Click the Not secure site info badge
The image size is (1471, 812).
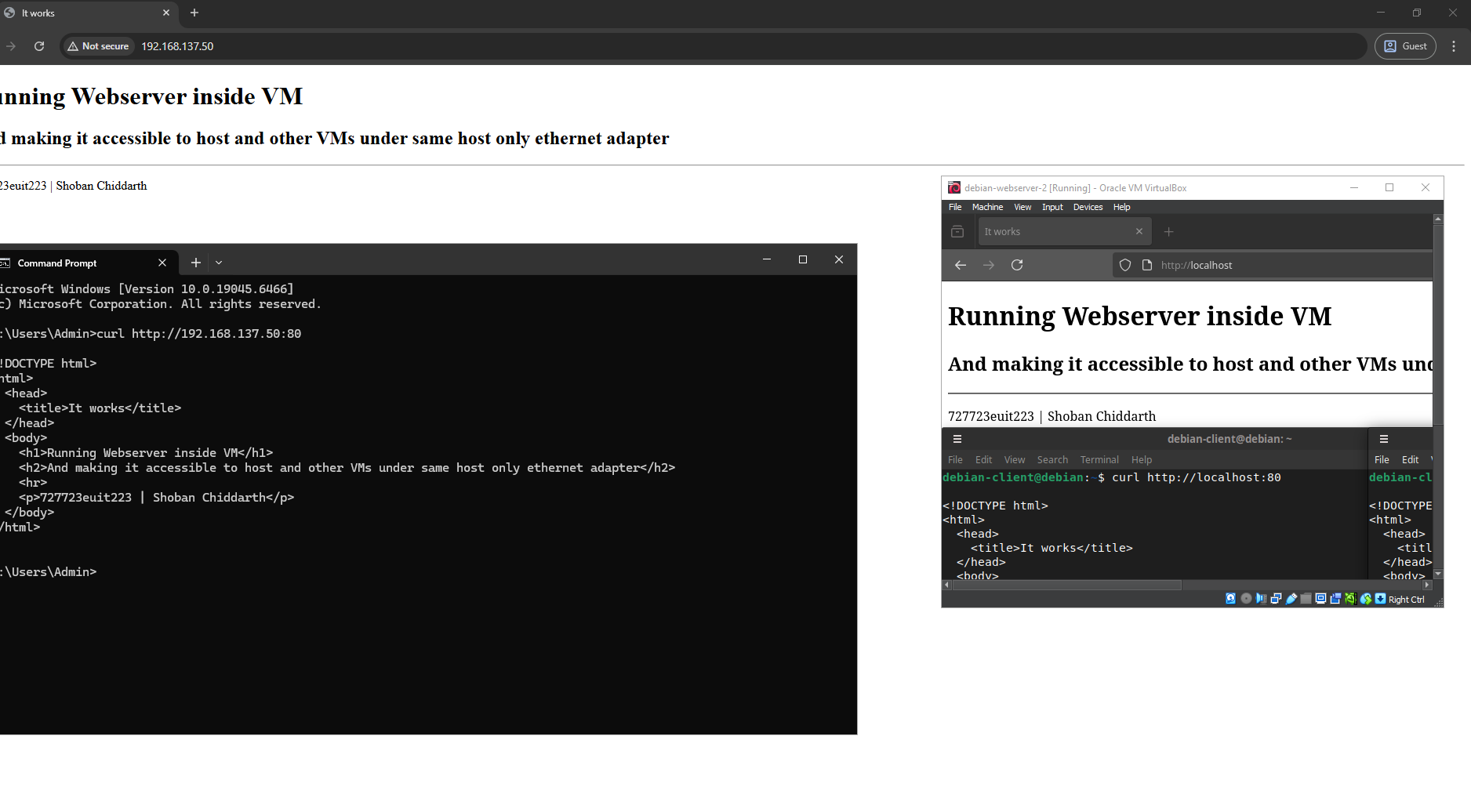coord(98,46)
